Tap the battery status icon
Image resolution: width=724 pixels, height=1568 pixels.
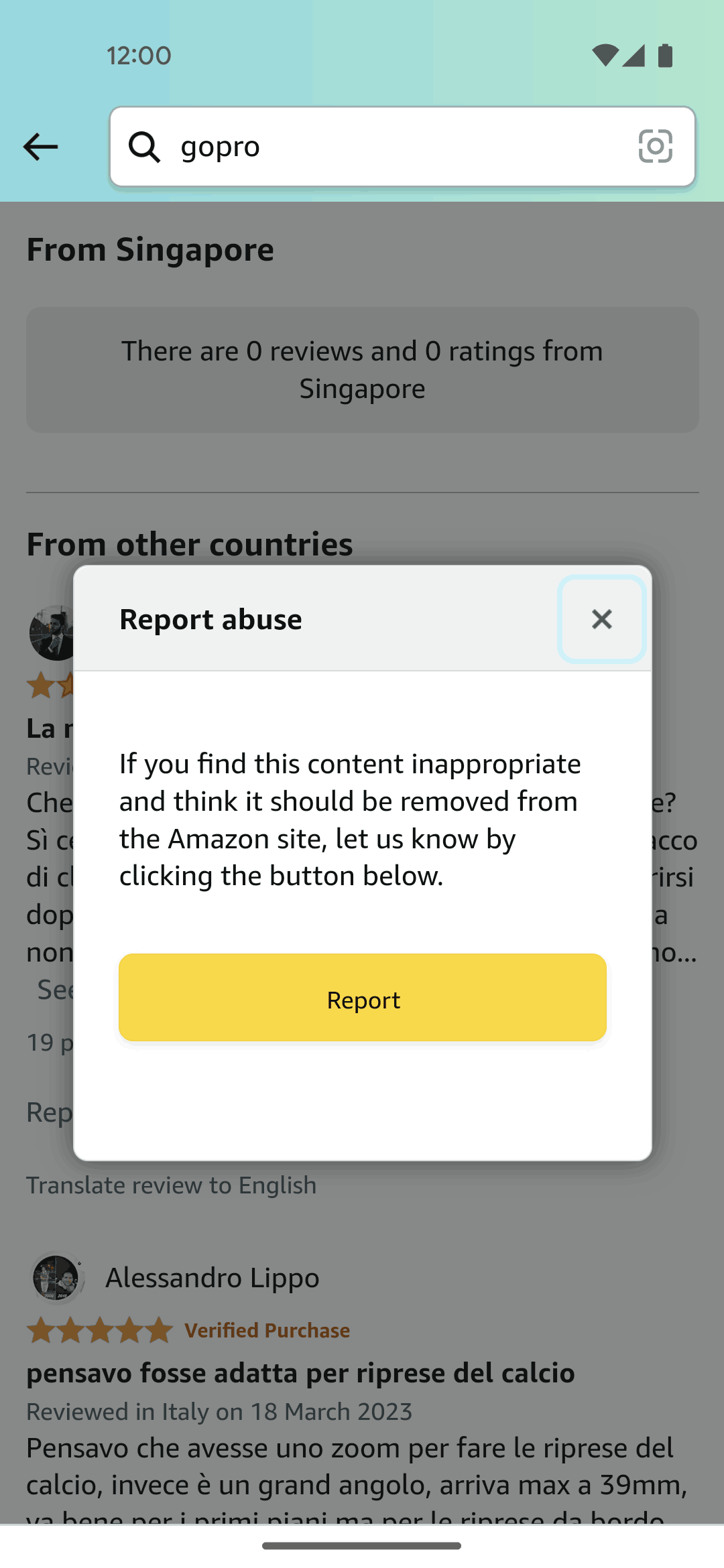[x=665, y=56]
